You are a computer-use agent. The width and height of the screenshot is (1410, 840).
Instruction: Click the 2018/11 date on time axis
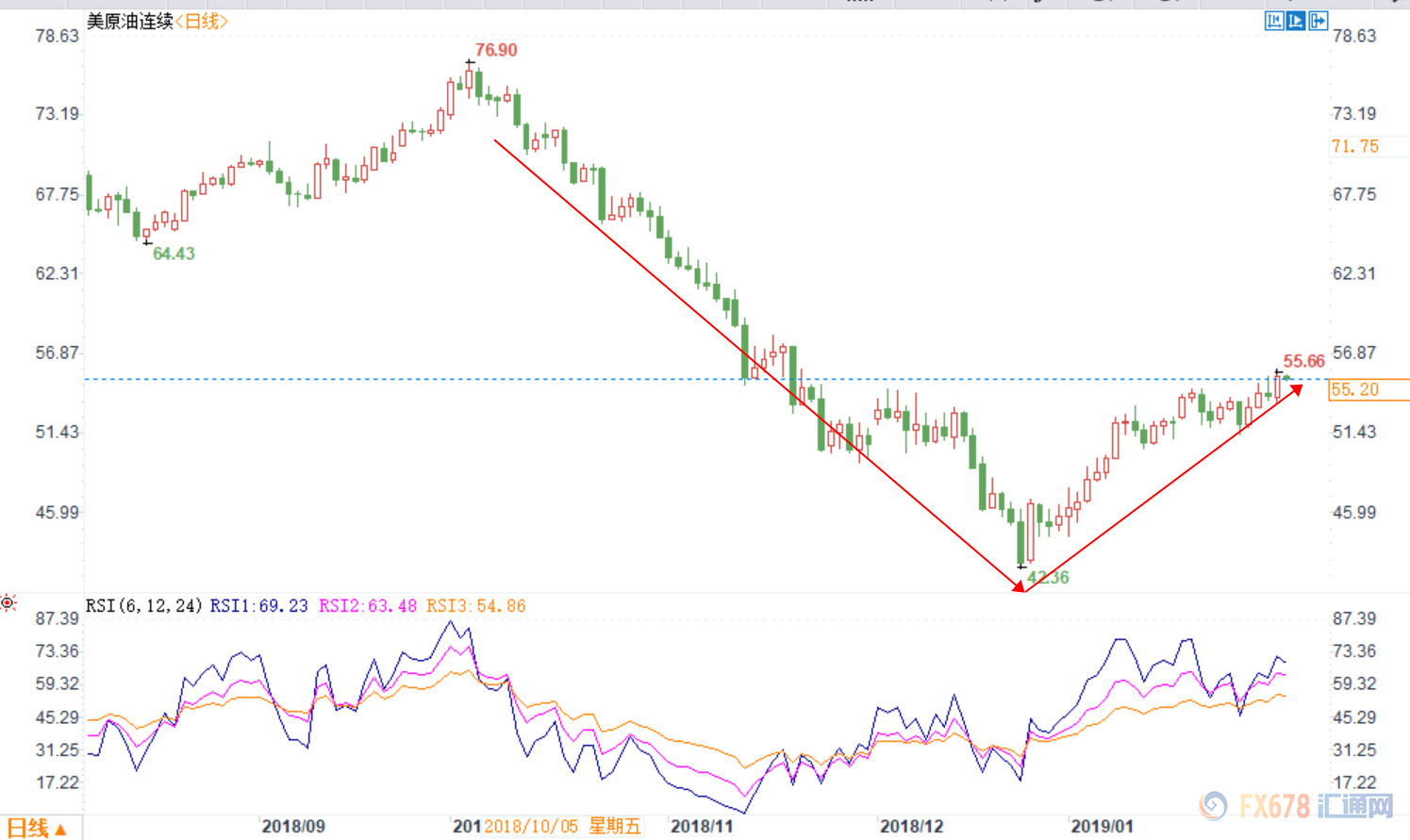tap(702, 826)
